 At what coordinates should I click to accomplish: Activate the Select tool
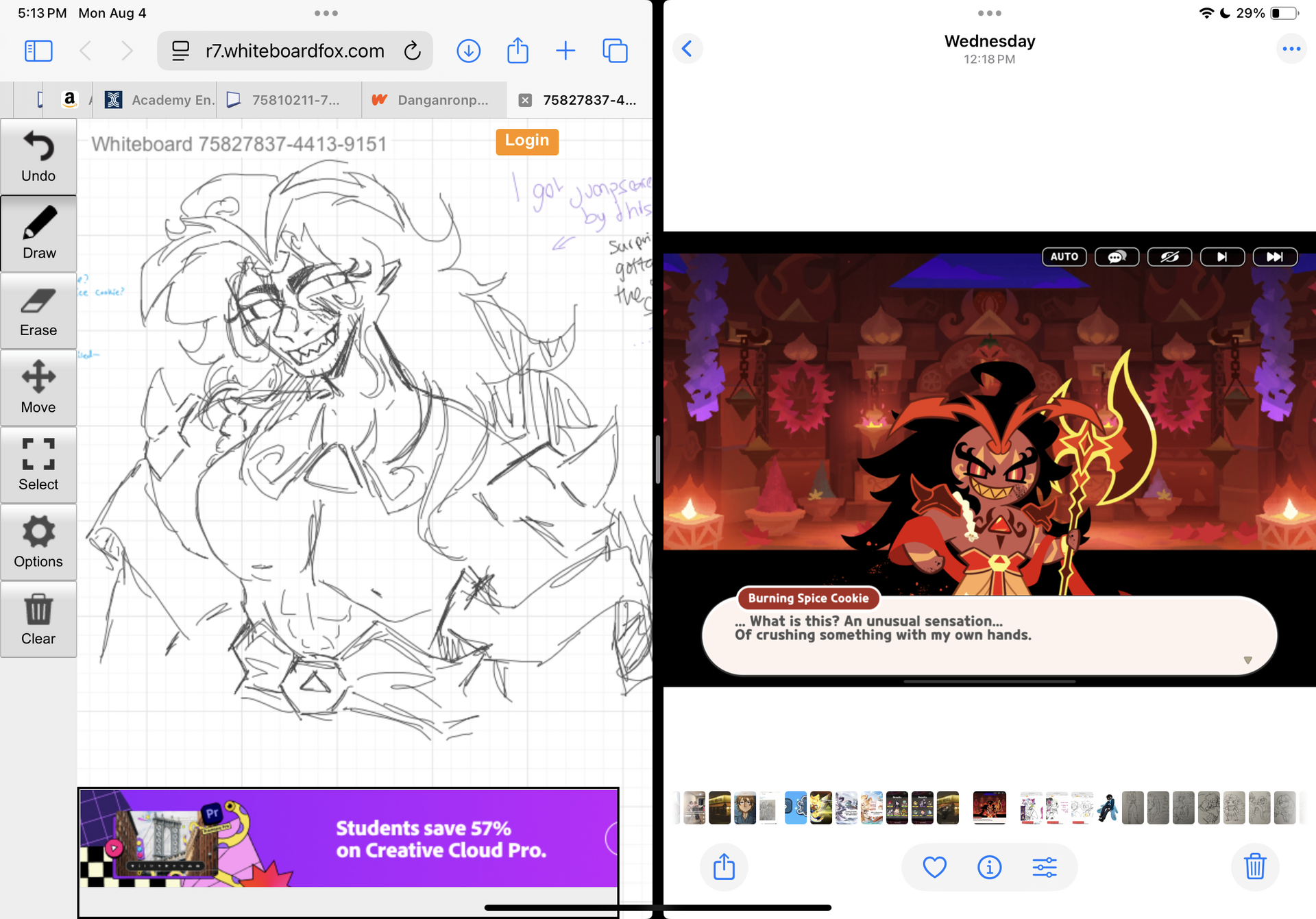coord(38,465)
